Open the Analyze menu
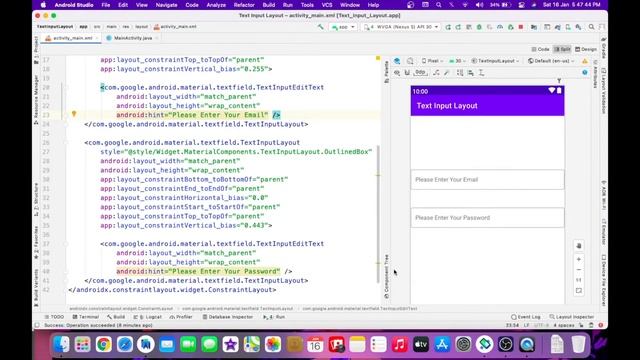This screenshot has height=360, width=640. [216, 5]
